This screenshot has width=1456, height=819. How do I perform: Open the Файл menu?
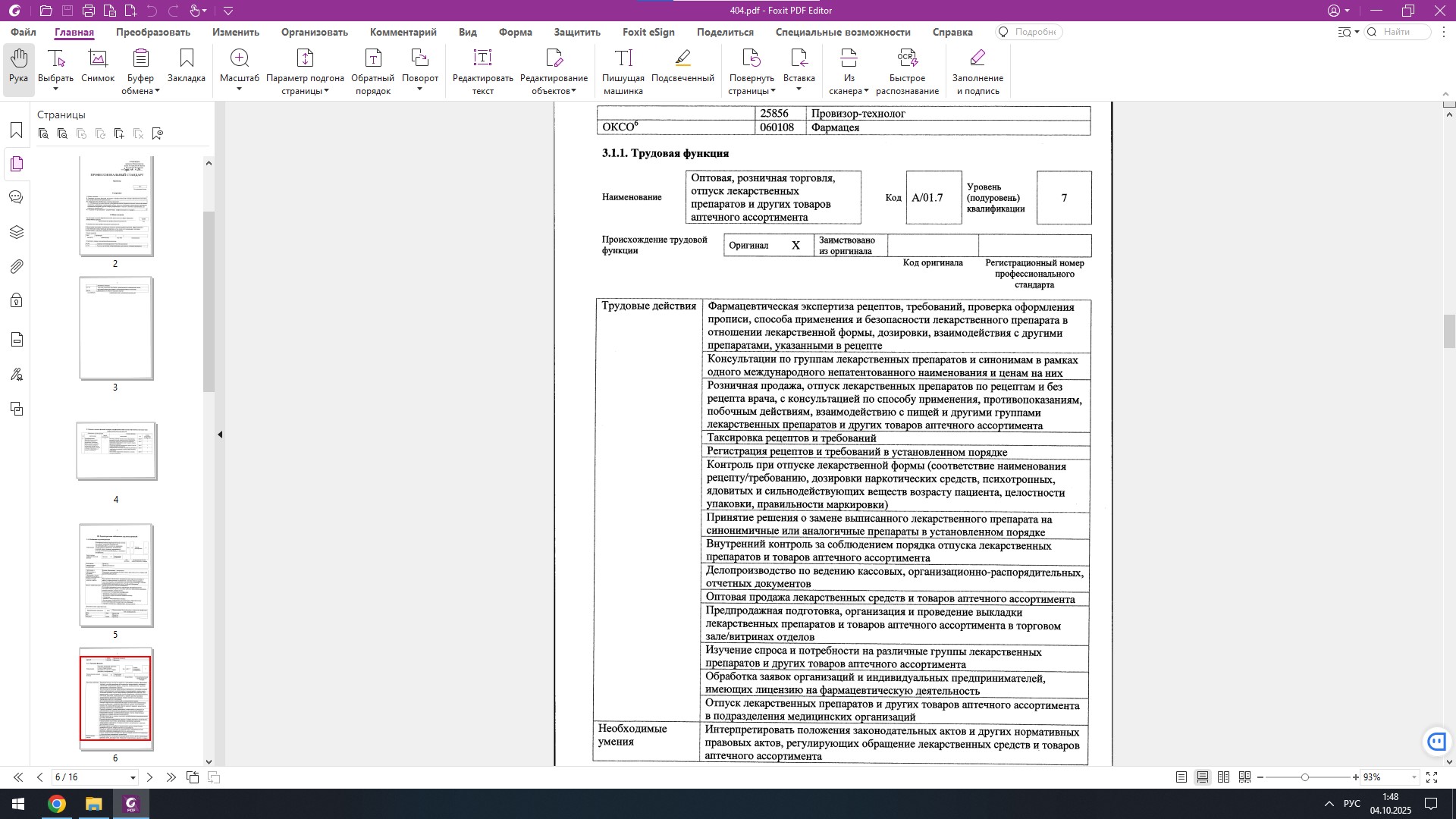tap(24, 33)
